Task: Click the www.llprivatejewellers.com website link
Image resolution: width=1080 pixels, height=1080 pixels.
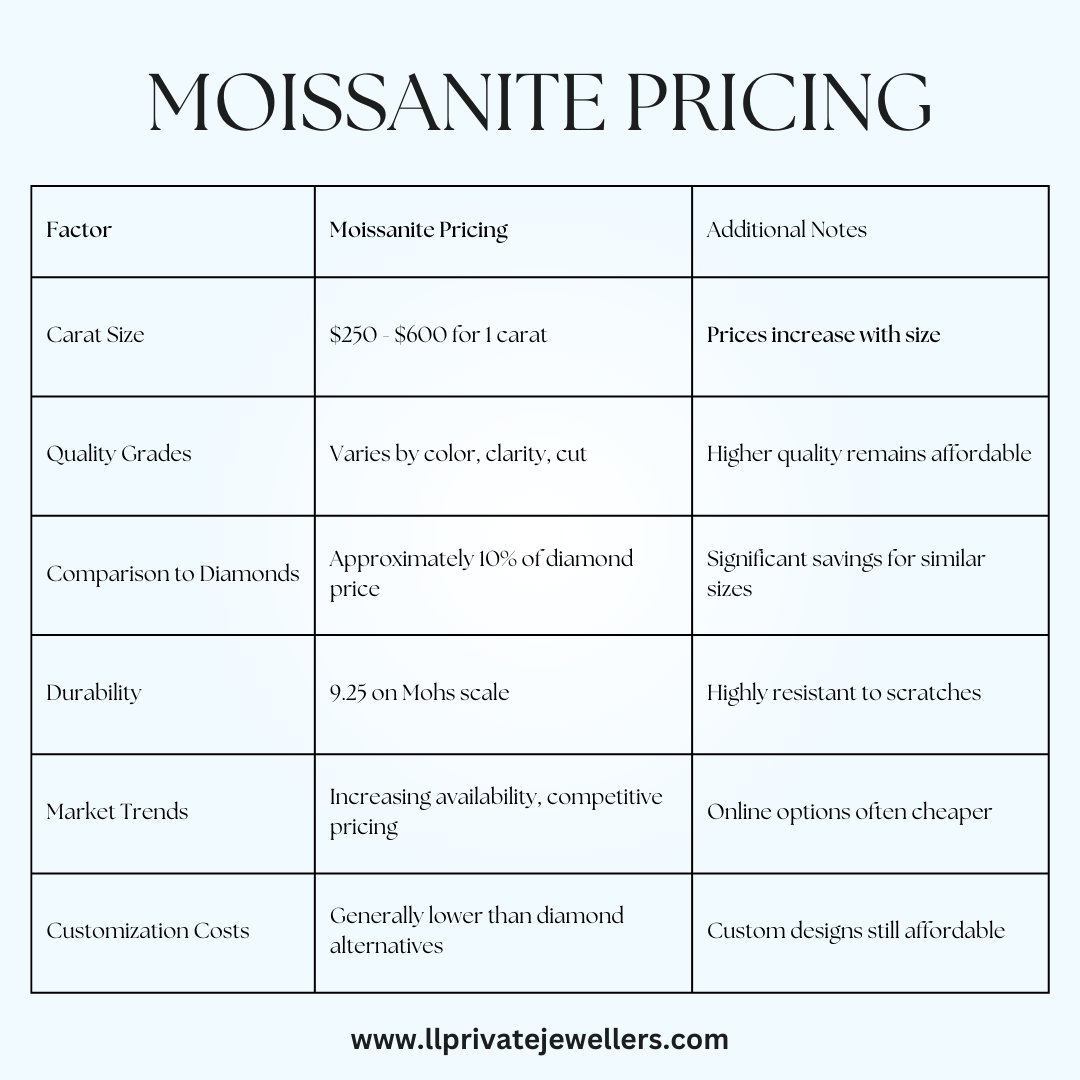Action: point(539,1039)
